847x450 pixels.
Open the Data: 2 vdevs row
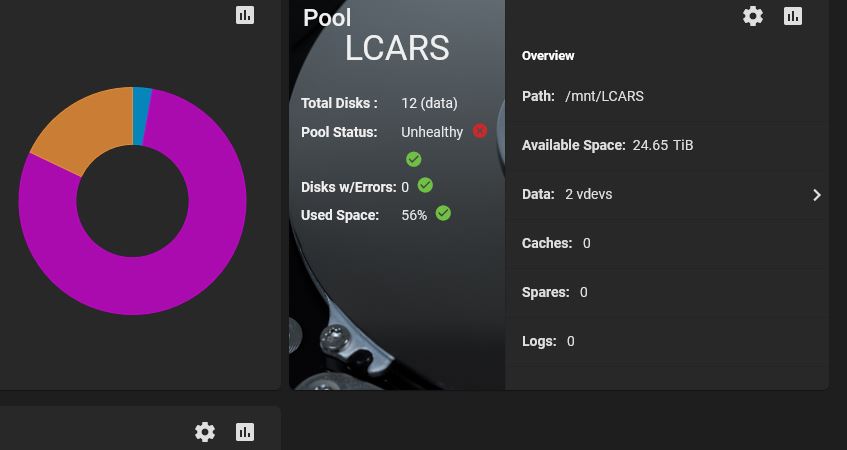point(670,194)
